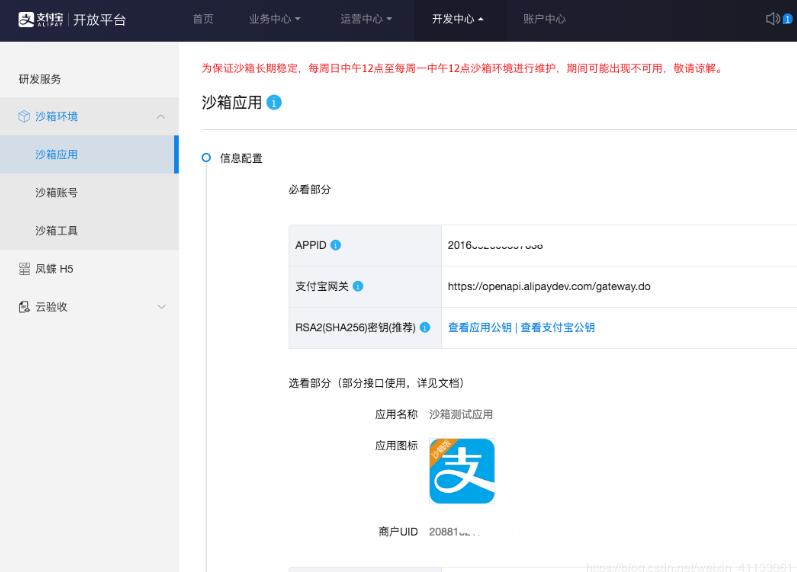
Task: Click the sandbox app Alipay icon image
Action: [462, 471]
